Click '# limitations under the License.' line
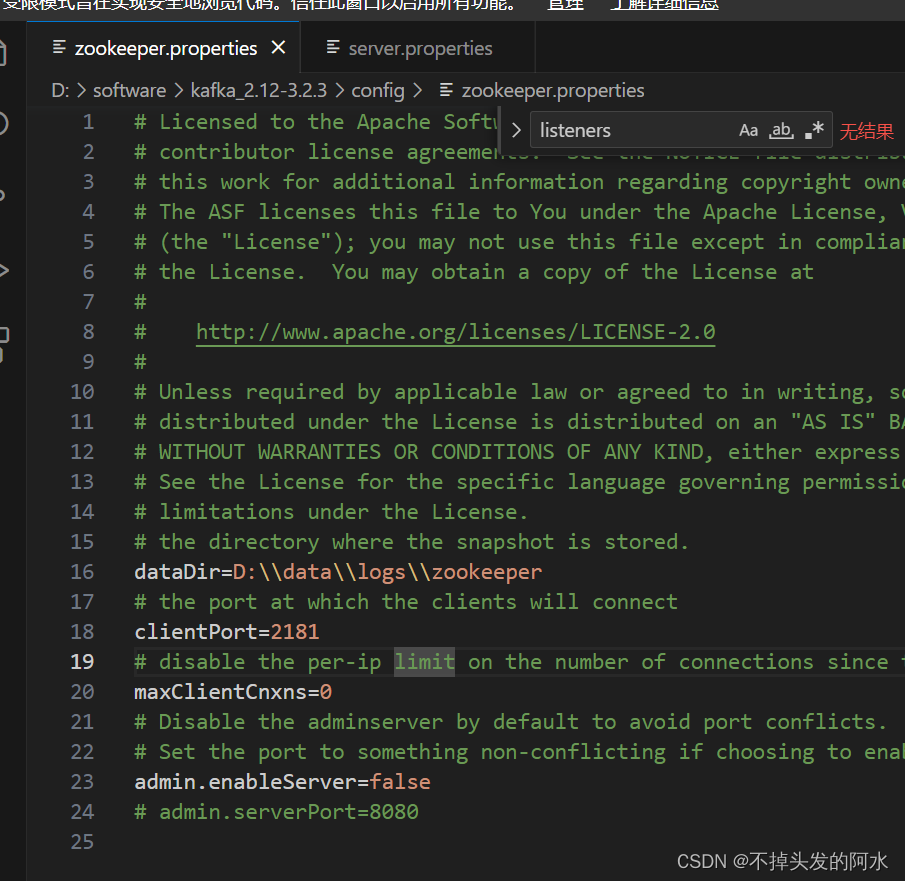The width and height of the screenshot is (905, 881). (x=331, y=512)
